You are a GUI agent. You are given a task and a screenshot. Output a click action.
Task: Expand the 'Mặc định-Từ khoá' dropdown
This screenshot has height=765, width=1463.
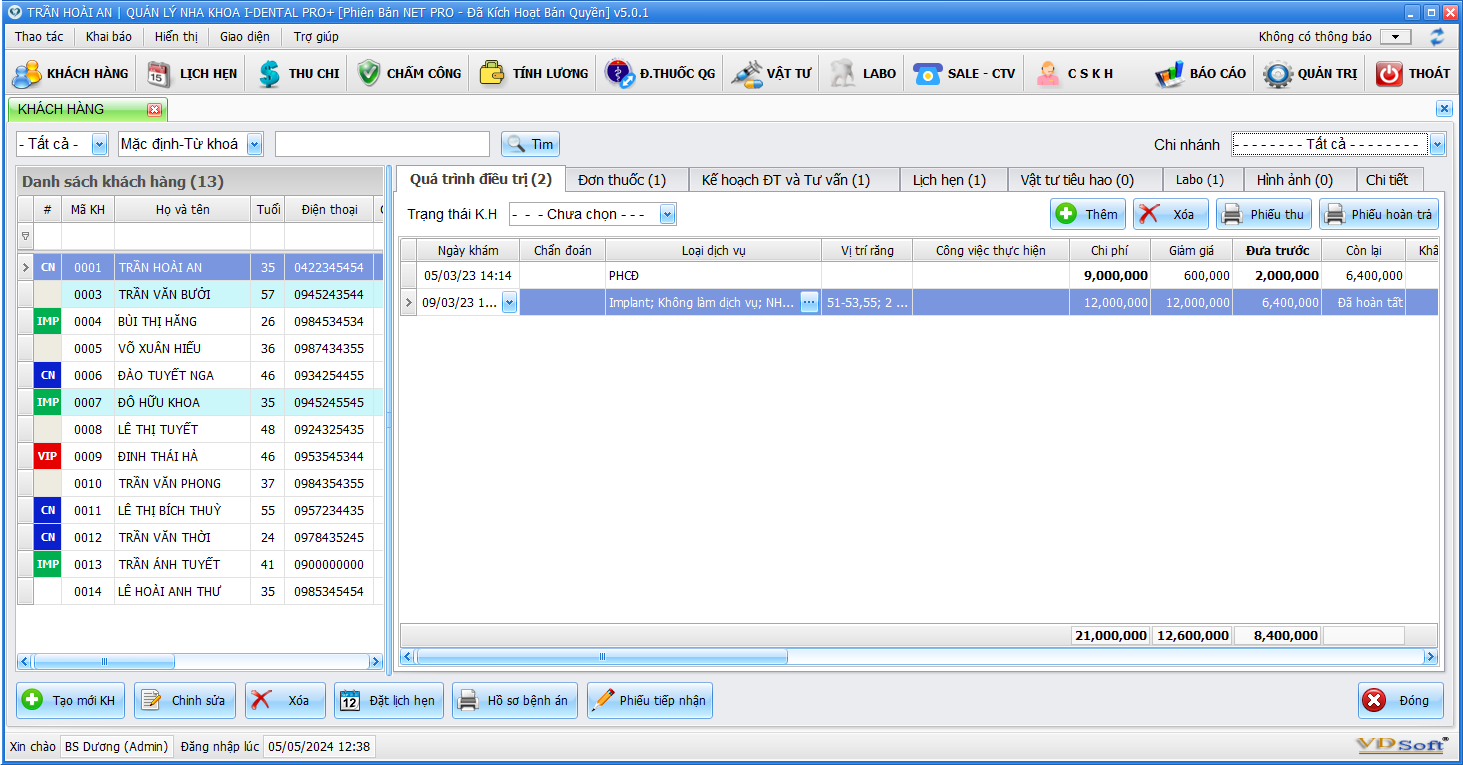(x=254, y=144)
